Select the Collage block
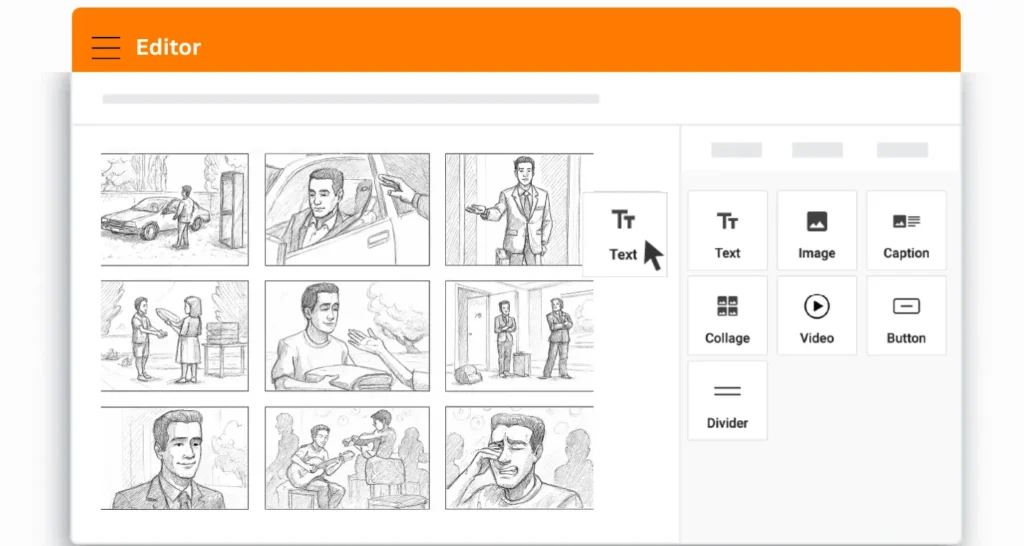Screen dimensions: 1024x546 pos(727,315)
